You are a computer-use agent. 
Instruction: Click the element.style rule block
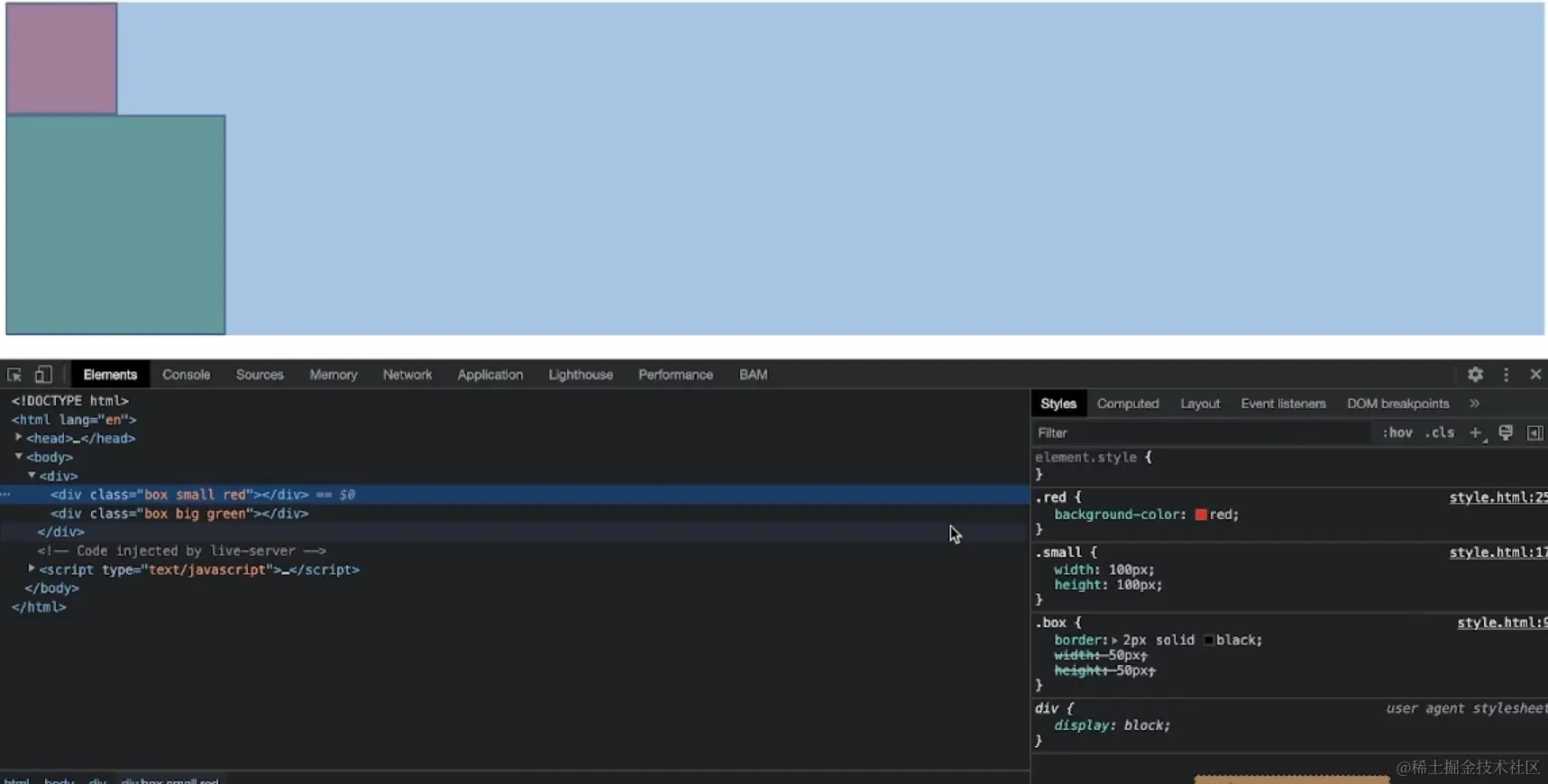click(x=1289, y=466)
